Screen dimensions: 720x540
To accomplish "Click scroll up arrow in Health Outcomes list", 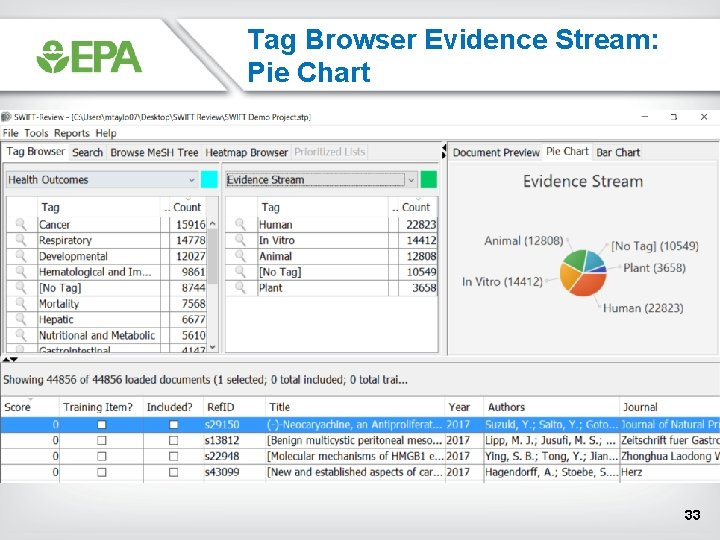I will point(212,224).
